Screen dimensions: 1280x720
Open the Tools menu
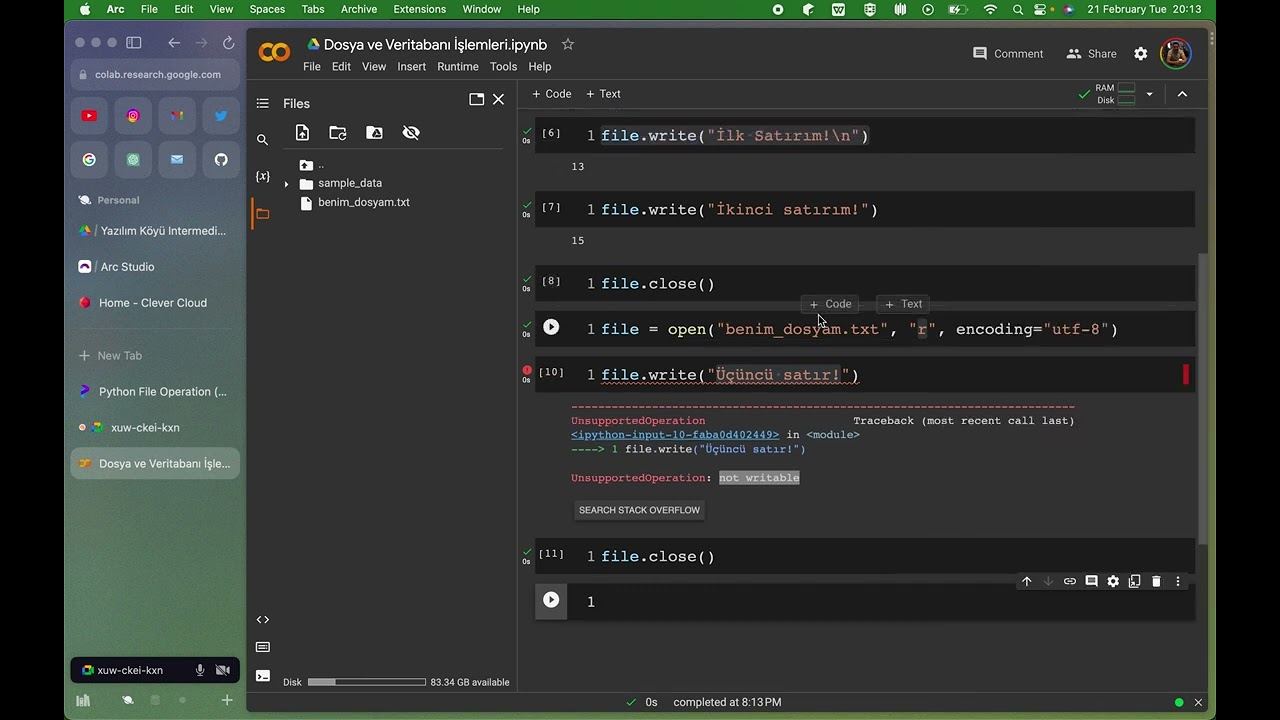pyautogui.click(x=503, y=67)
